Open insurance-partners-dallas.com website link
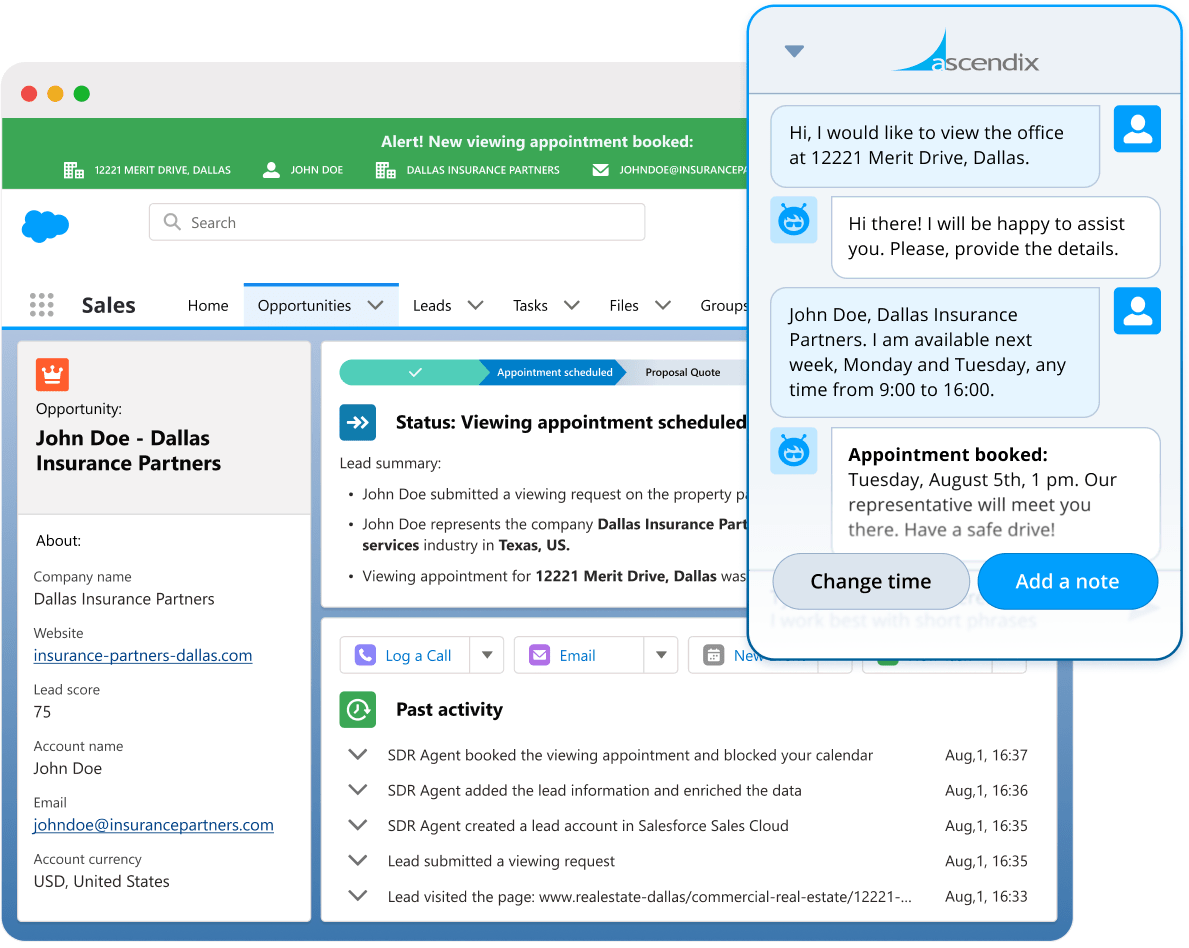 point(143,655)
